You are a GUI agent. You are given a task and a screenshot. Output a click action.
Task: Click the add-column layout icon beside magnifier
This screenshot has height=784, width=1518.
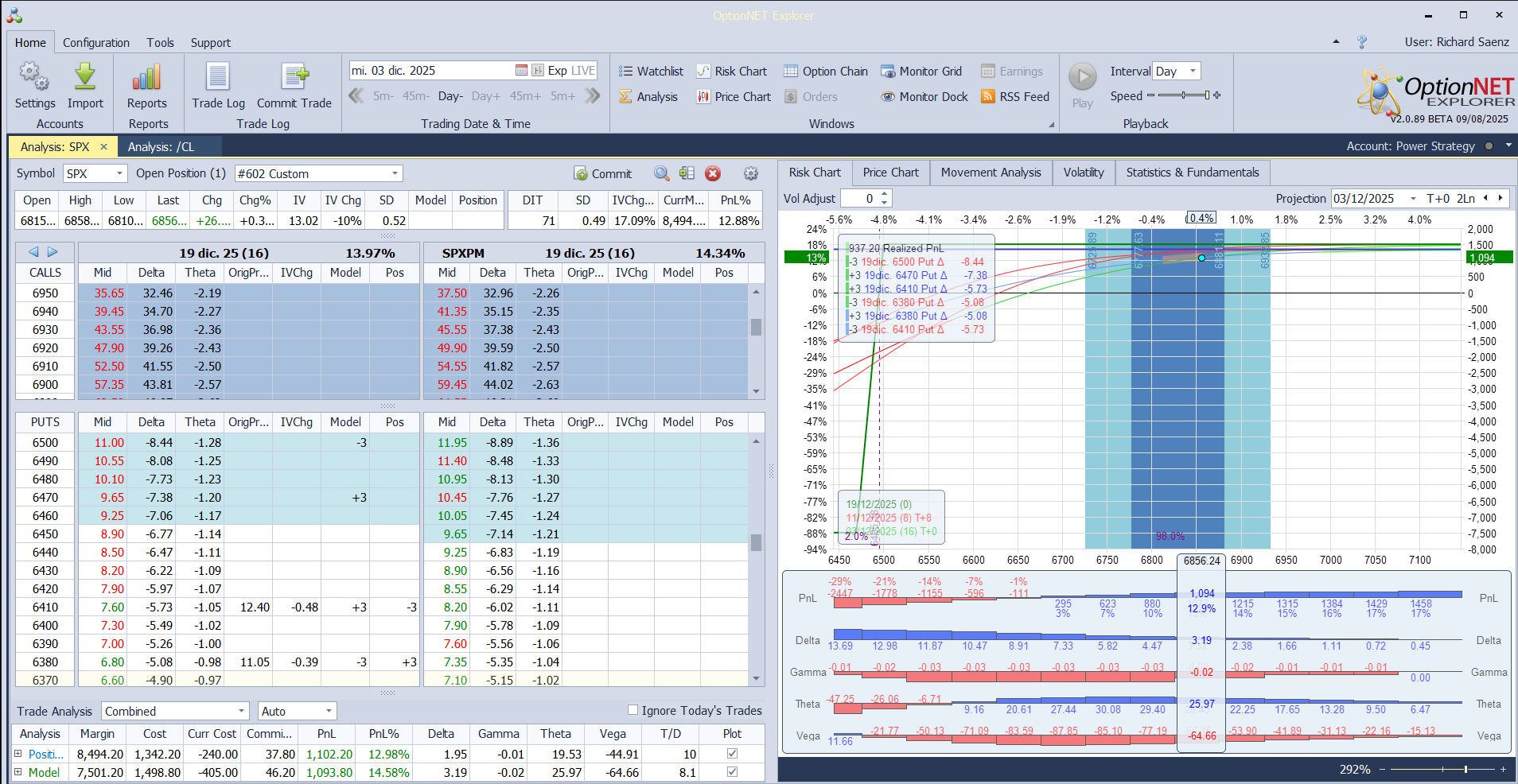(x=687, y=173)
